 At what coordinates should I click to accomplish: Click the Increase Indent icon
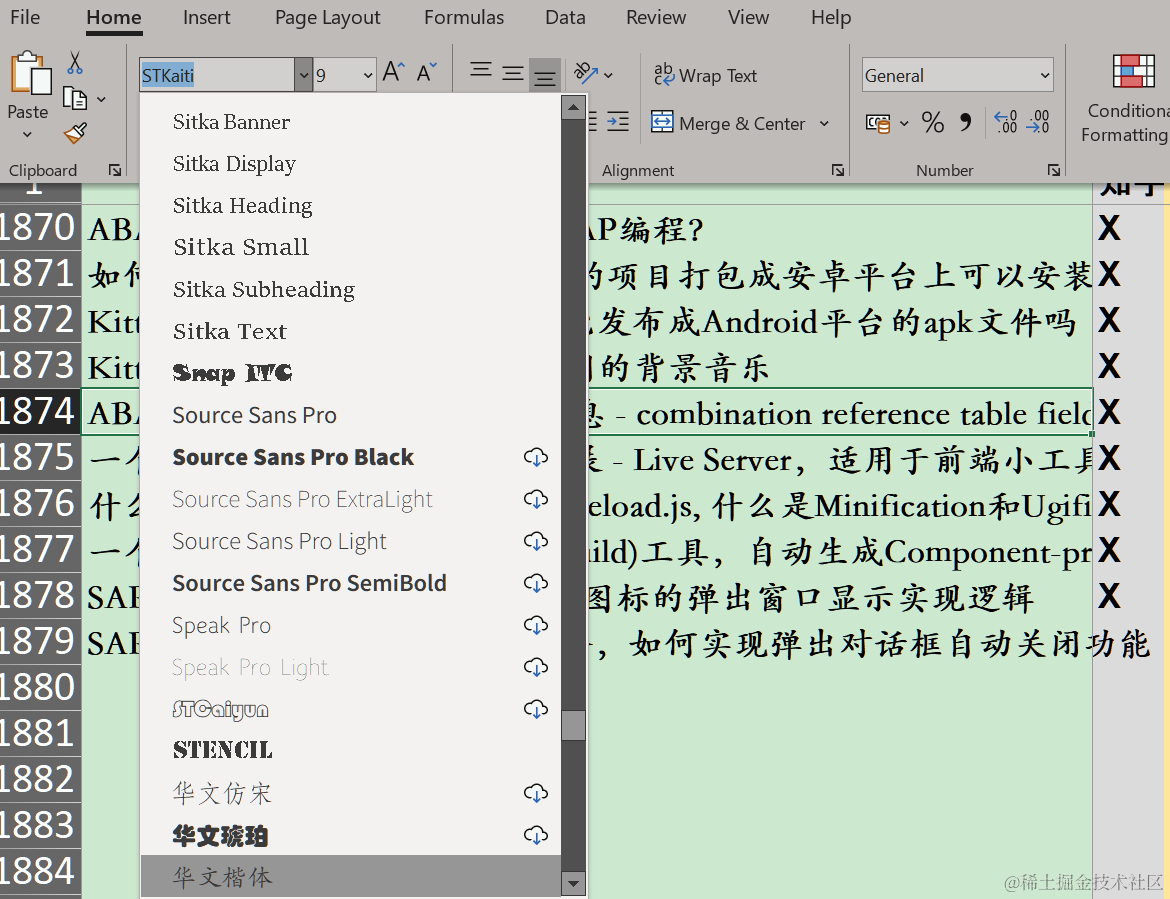point(618,122)
